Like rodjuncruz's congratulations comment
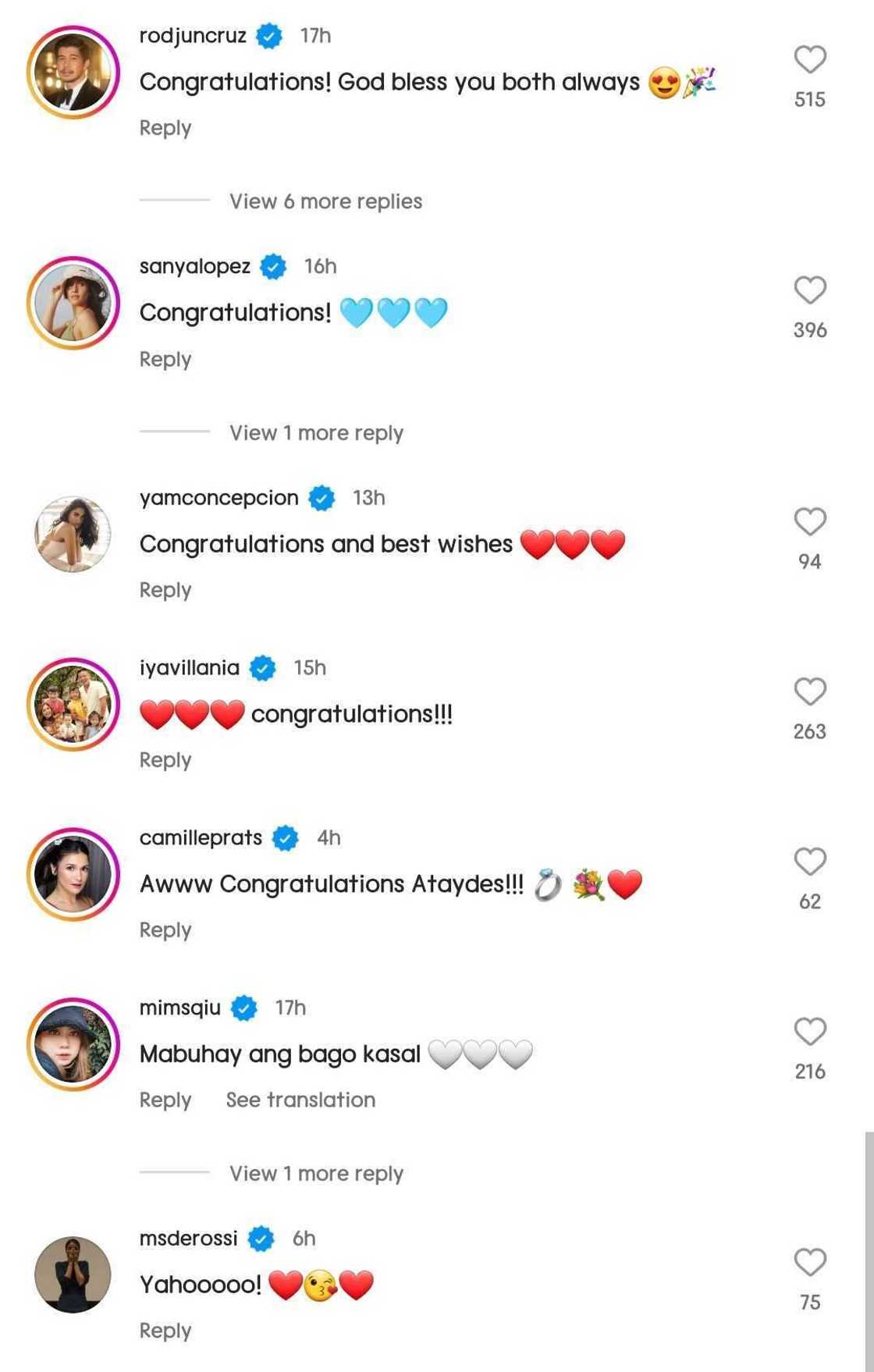The width and height of the screenshot is (874, 1372). (810, 60)
